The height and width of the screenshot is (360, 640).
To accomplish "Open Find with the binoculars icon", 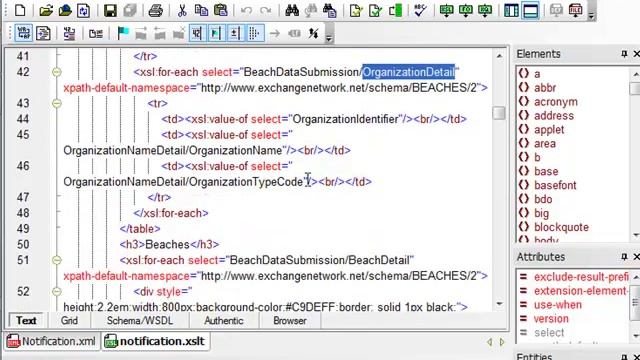I will pos(292,10).
